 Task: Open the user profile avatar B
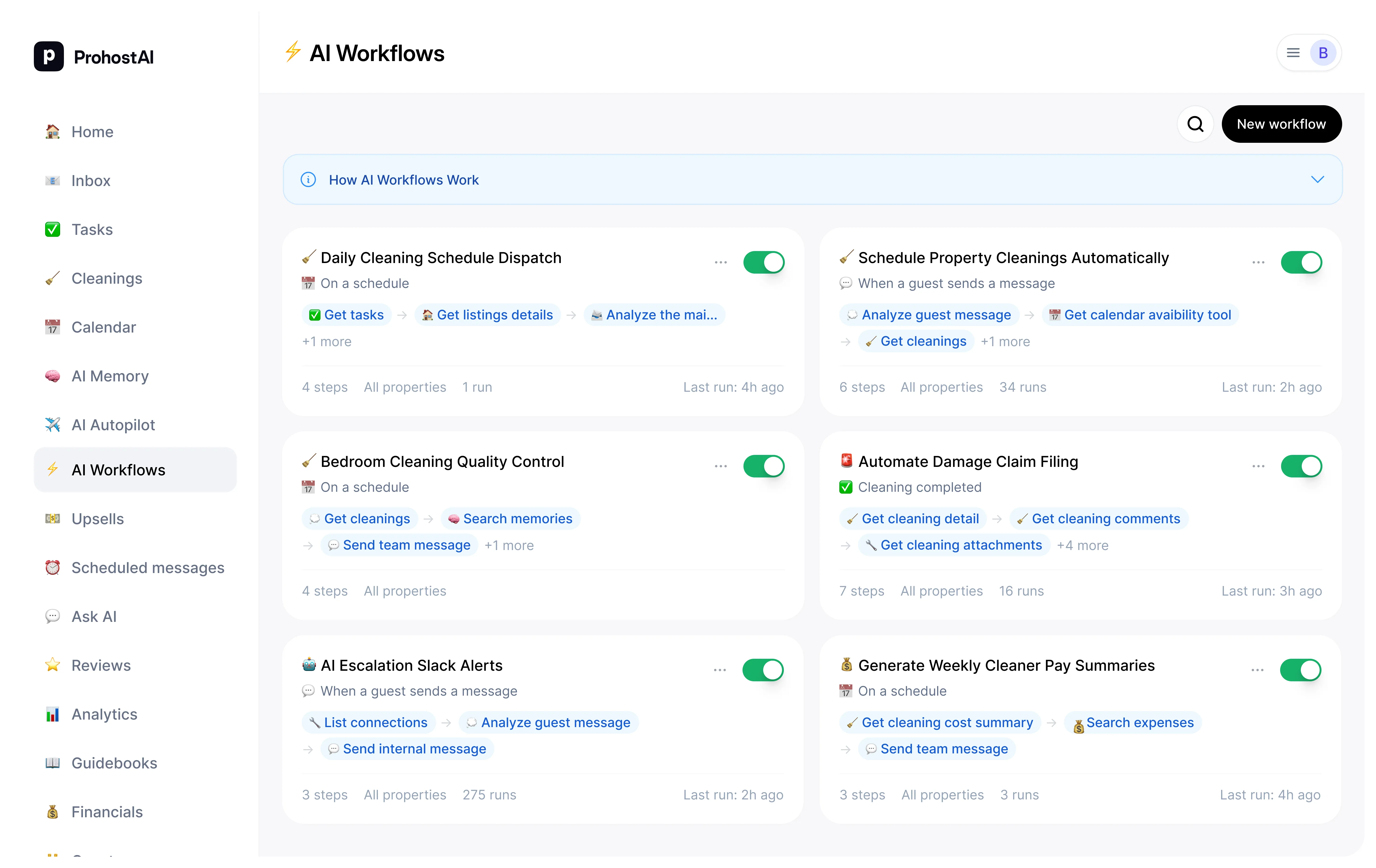1324,53
